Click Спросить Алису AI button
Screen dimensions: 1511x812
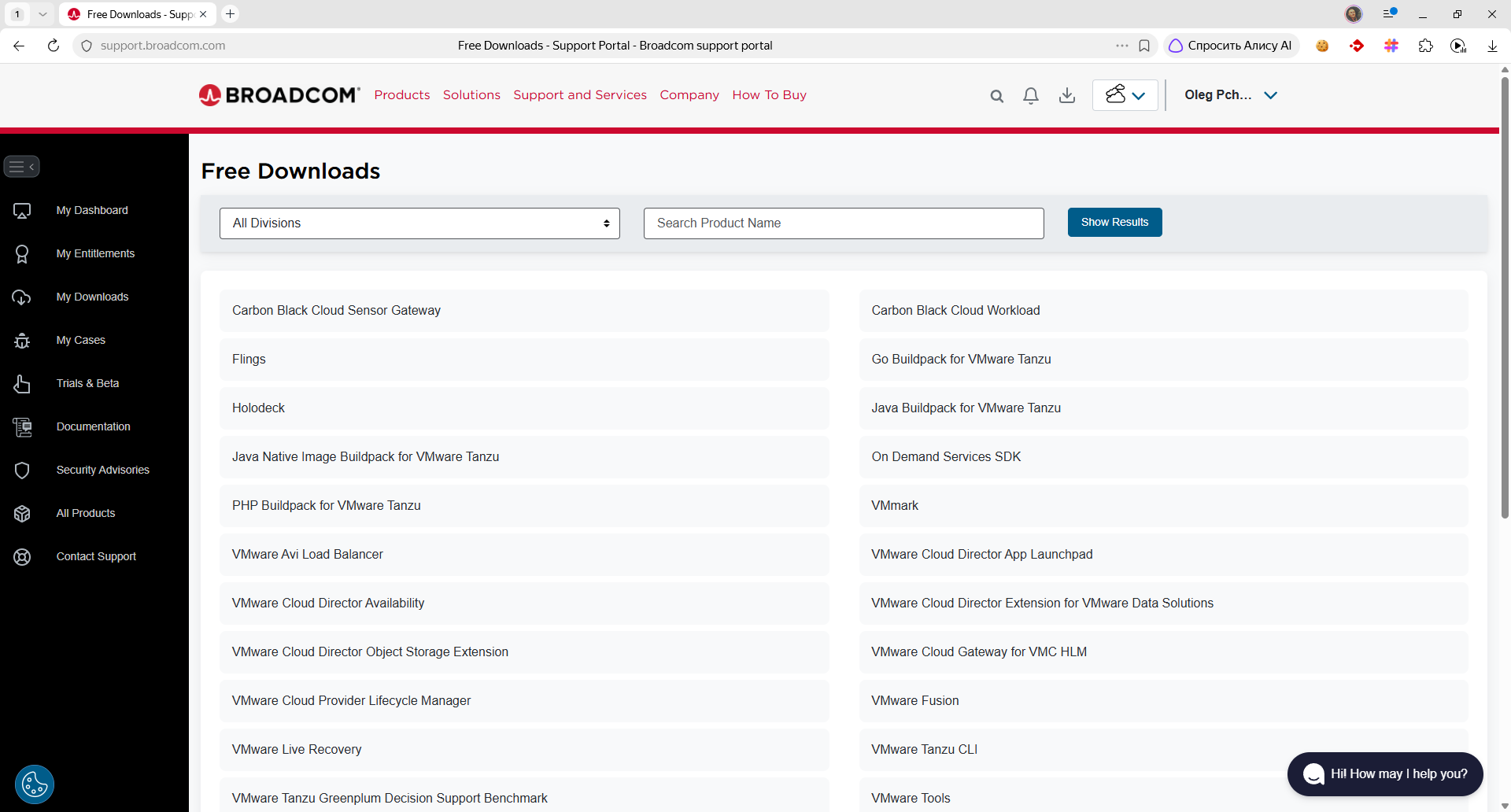(x=1231, y=46)
